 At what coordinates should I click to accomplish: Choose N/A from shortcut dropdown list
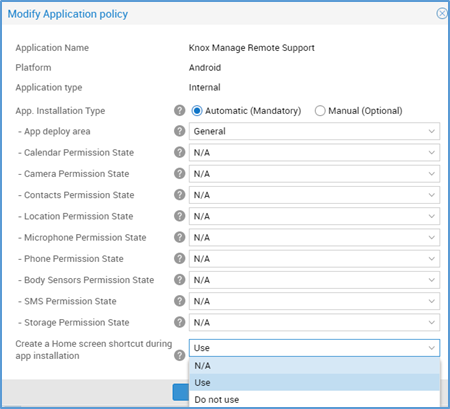click(314, 366)
